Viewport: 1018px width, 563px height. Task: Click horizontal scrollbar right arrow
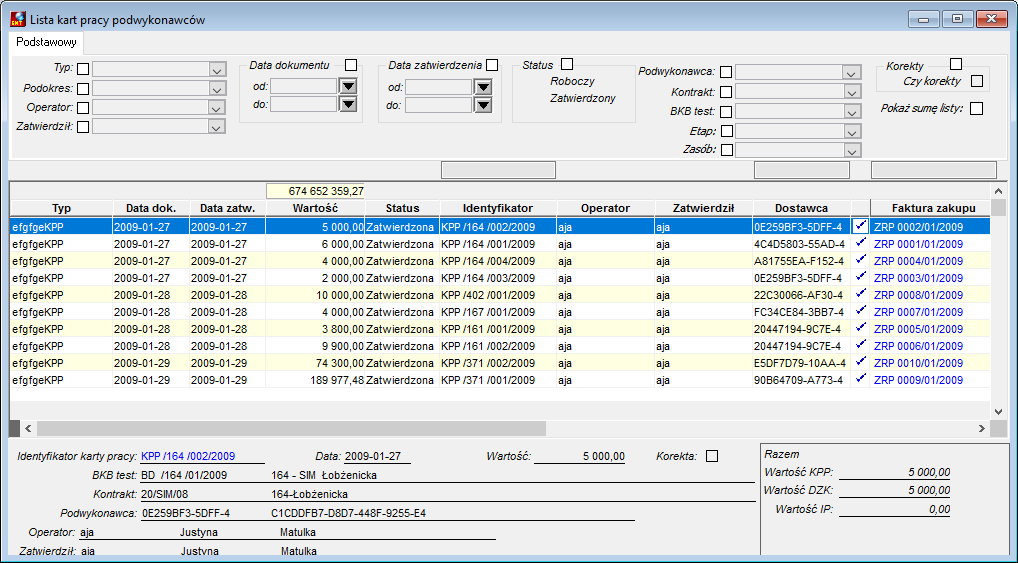982,429
